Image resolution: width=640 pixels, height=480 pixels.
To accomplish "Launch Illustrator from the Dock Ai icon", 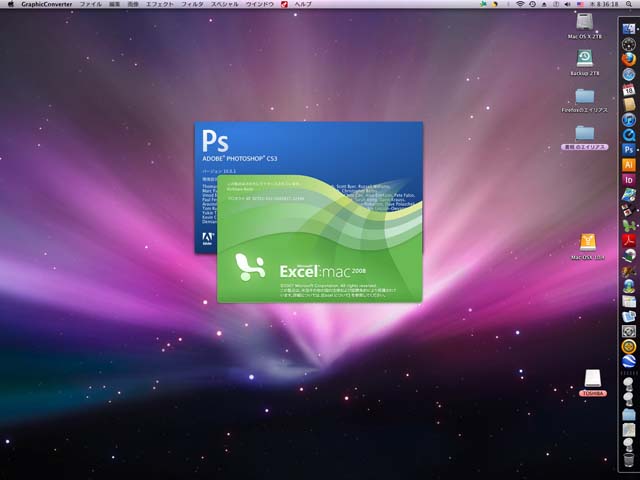I will click(x=629, y=165).
